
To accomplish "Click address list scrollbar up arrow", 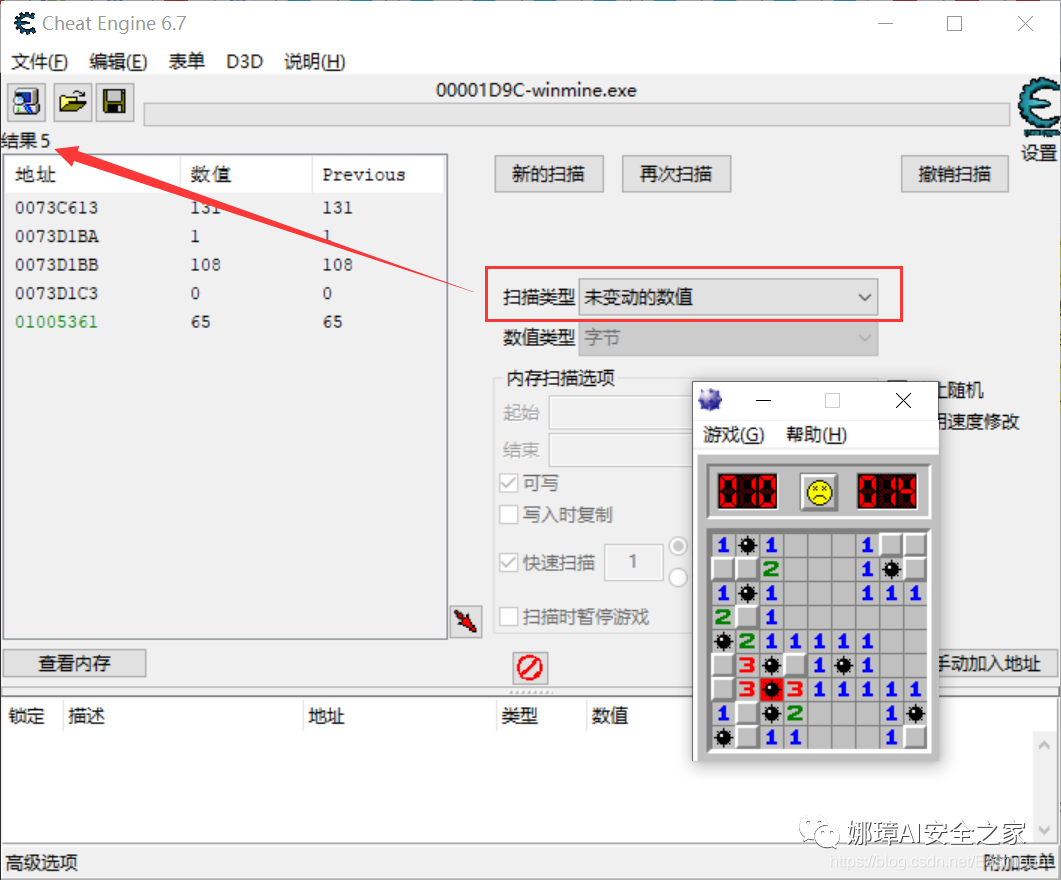I will point(1044,745).
